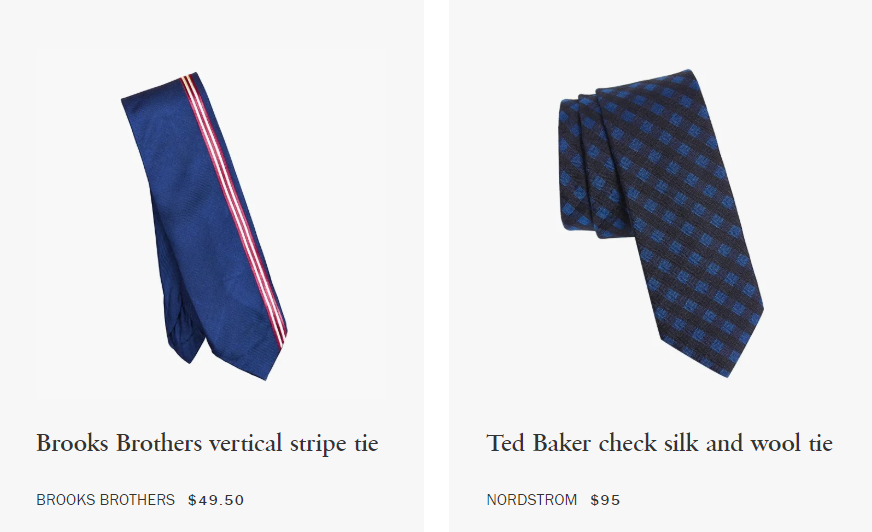
Task: Visit the NORDSTROM retailer label
Action: coord(532,500)
